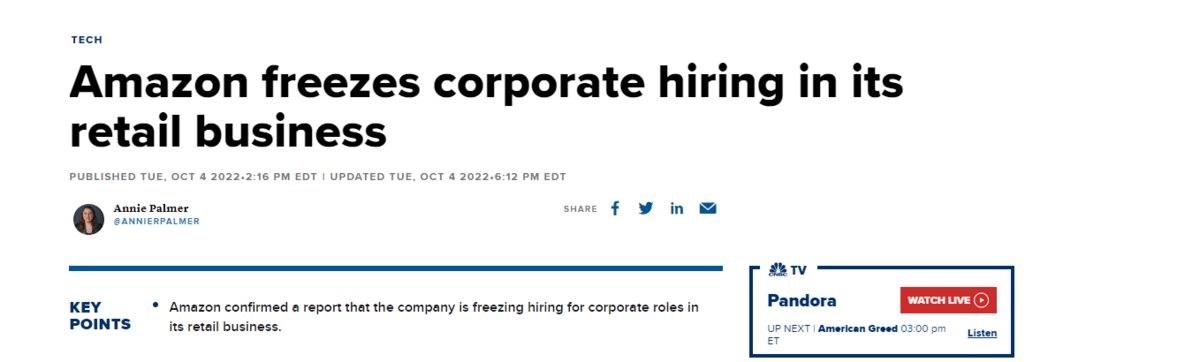Share the article on LinkedIn
Image resolution: width=1200 pixels, height=362 pixels.
[x=677, y=208]
